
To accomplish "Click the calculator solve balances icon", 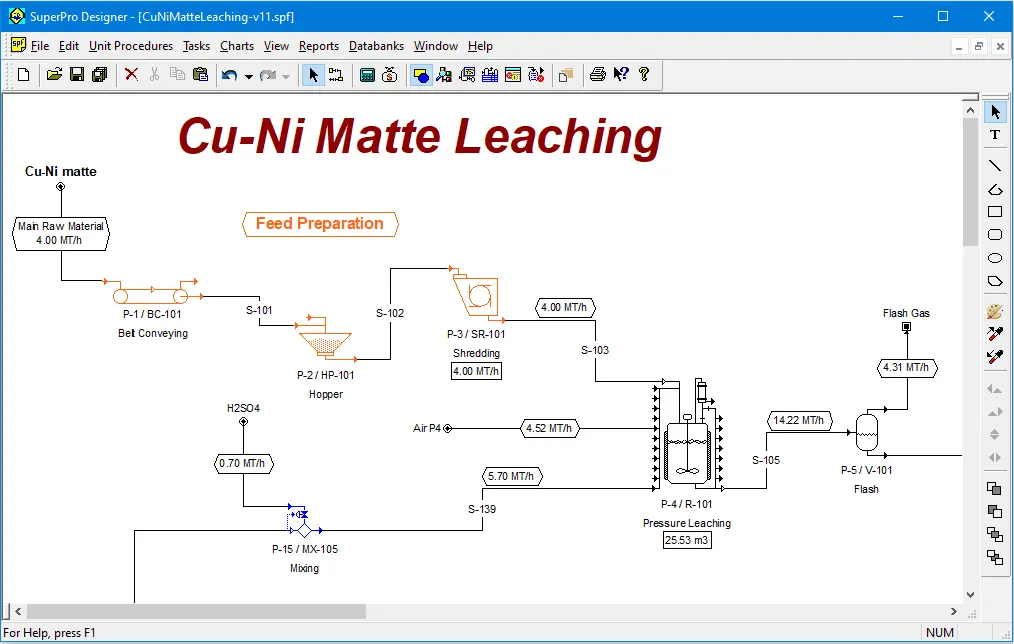I will pos(367,75).
